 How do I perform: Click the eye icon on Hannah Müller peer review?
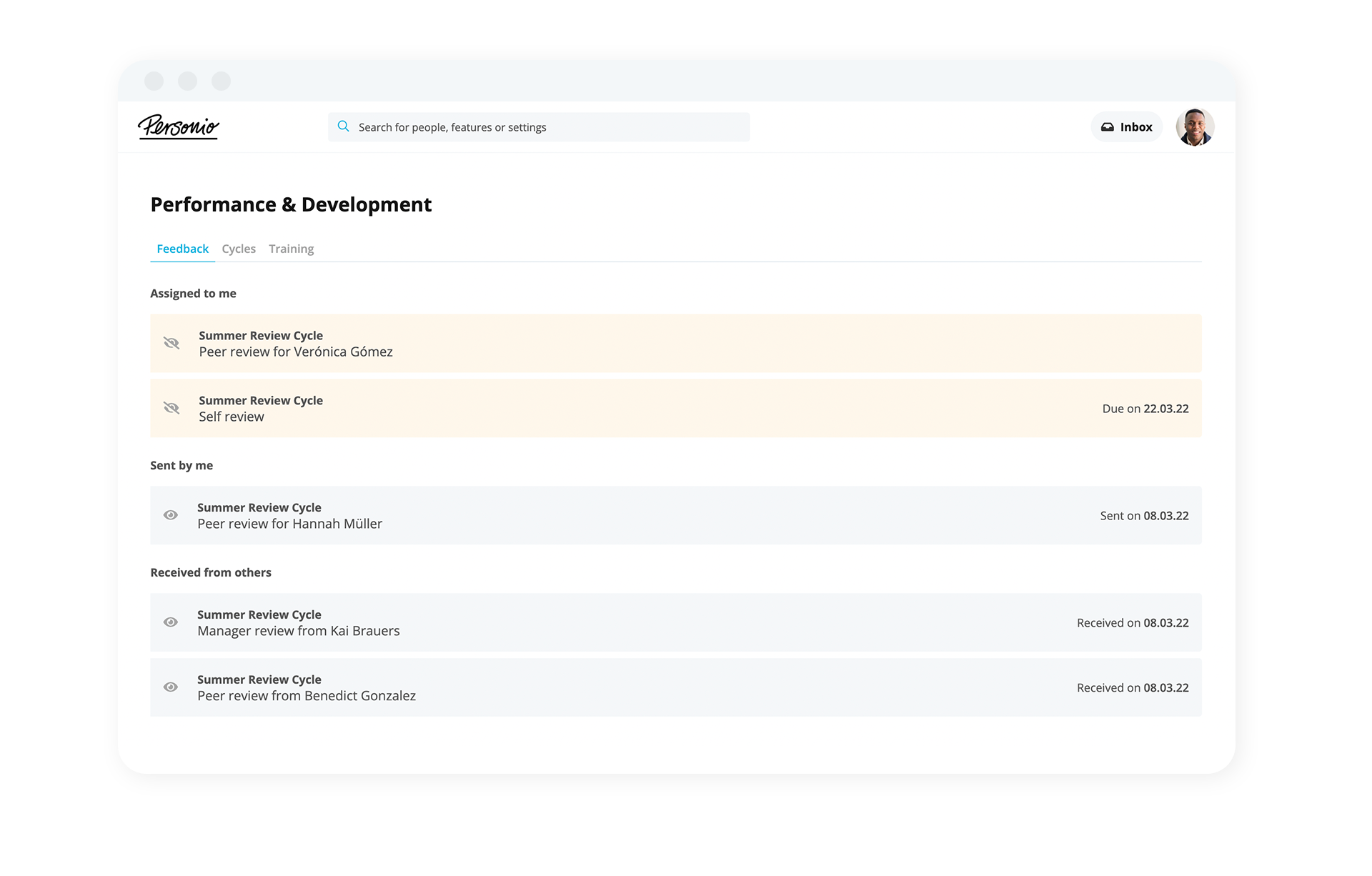click(170, 515)
